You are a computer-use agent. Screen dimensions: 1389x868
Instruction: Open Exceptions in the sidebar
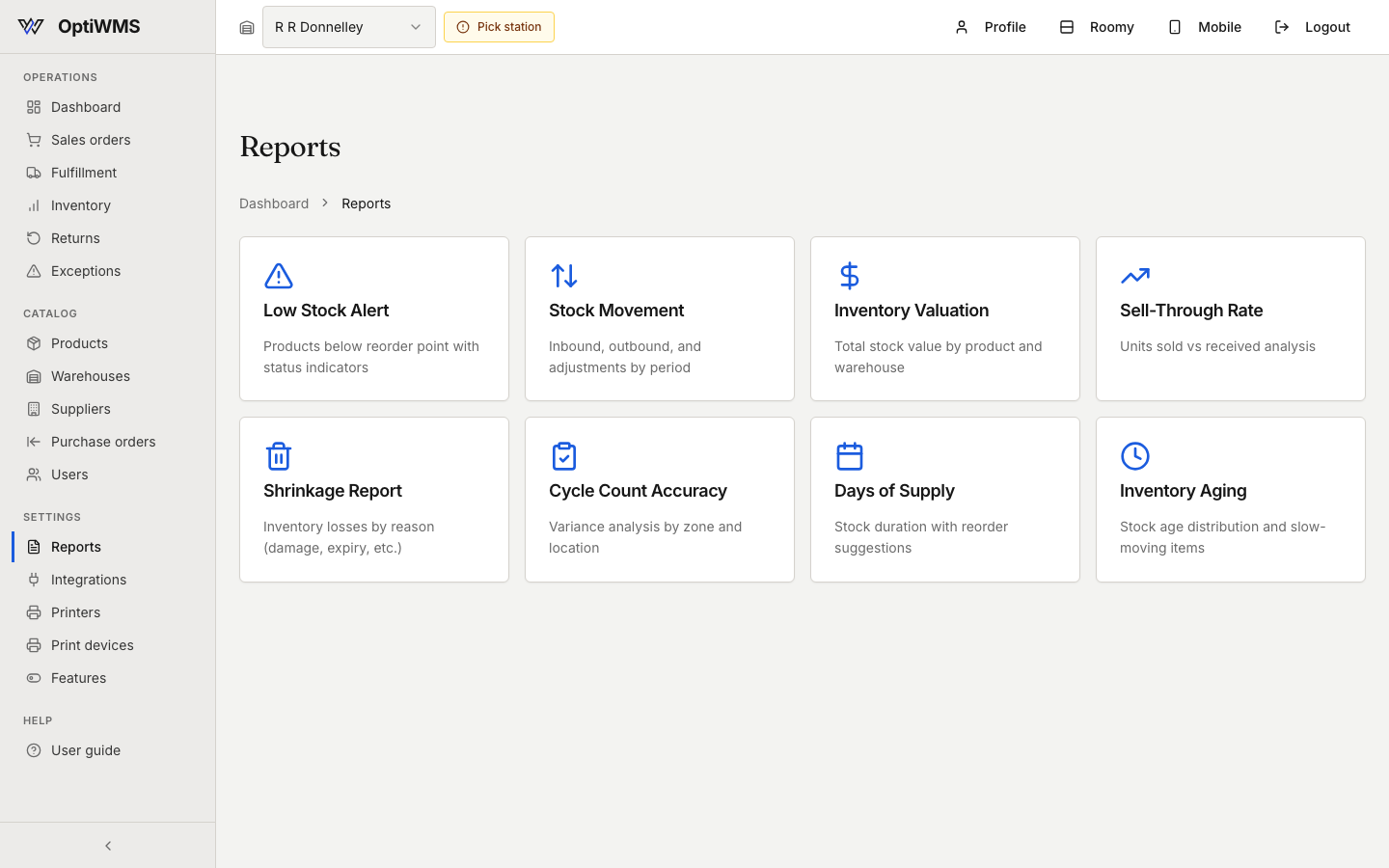108,271
